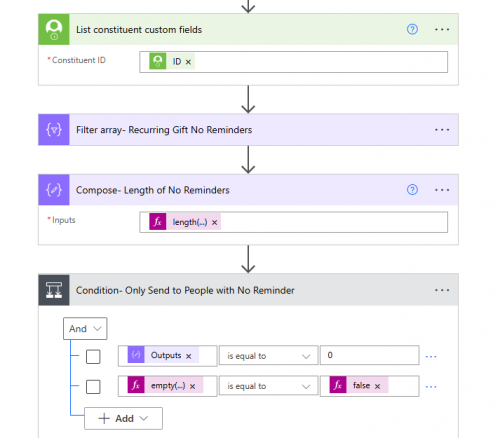Viewport: 500px width, 438px height.
Task: Click the Compose action icon
Action: click(x=54, y=190)
